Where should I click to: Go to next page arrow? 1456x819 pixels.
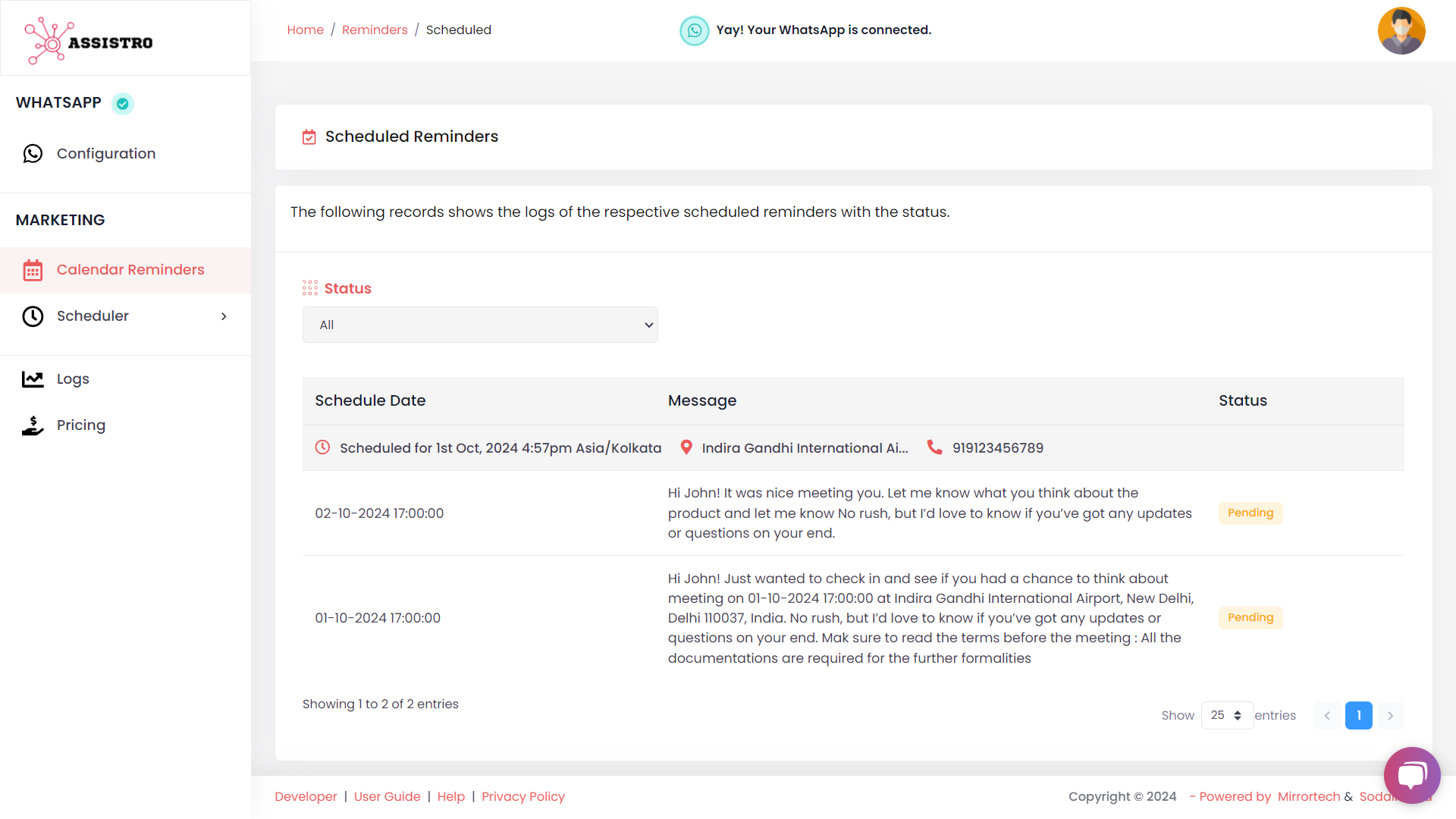[1390, 715]
